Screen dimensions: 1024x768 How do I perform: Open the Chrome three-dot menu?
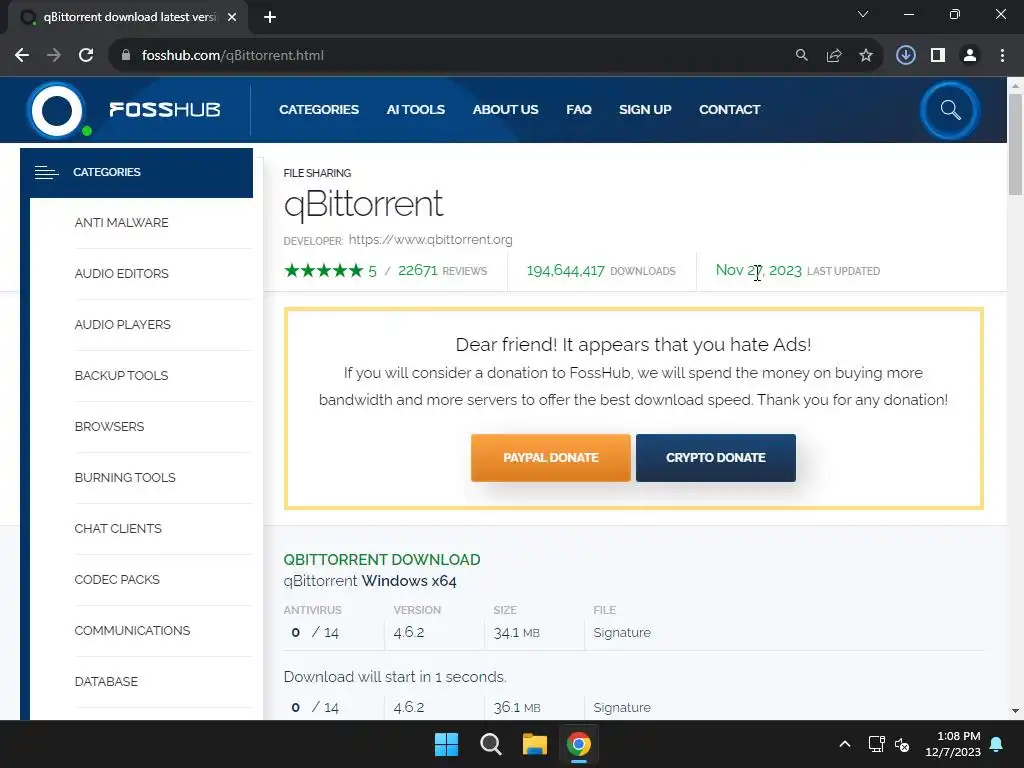[x=1002, y=56]
